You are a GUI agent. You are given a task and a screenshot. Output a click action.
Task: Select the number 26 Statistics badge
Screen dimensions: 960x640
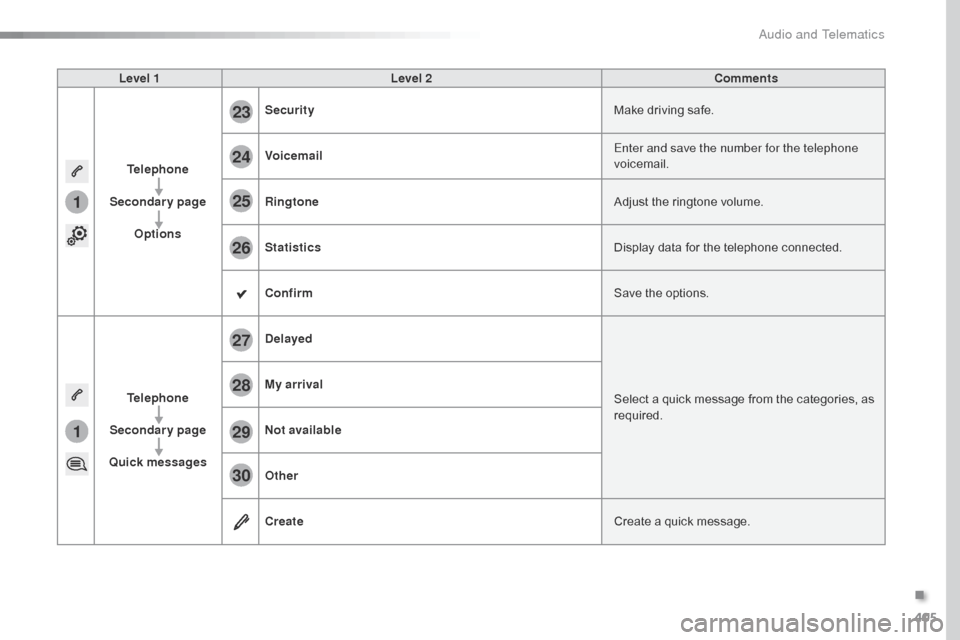click(x=241, y=248)
